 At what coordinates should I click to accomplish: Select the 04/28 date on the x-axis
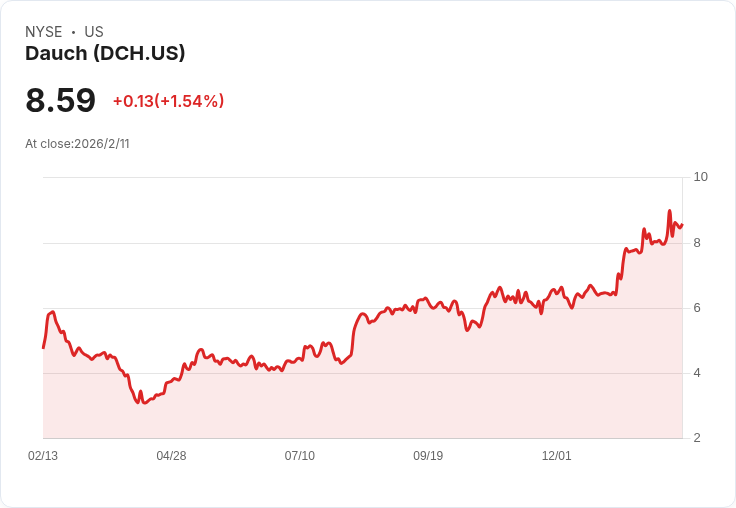click(171, 456)
